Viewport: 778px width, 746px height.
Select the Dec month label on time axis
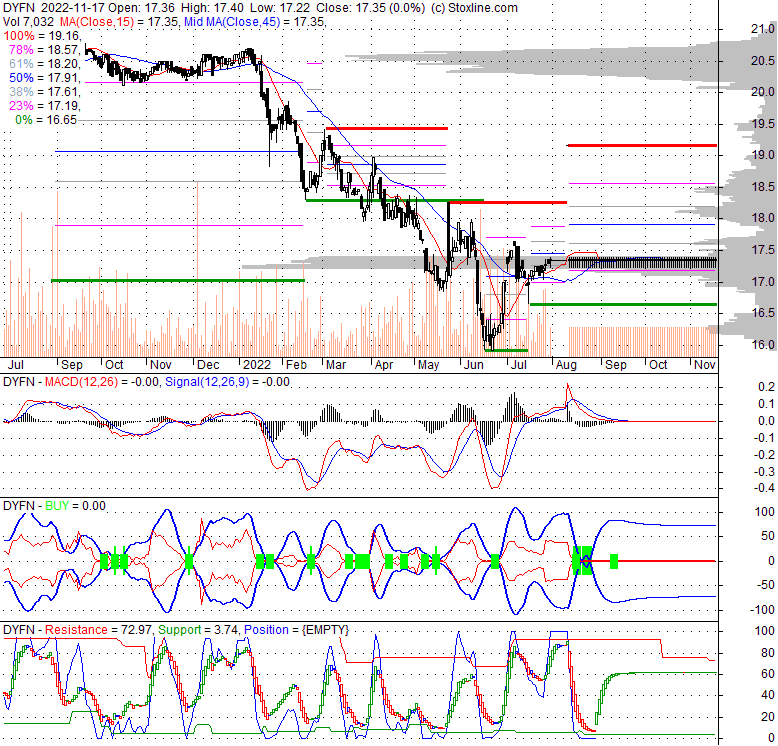(208, 365)
